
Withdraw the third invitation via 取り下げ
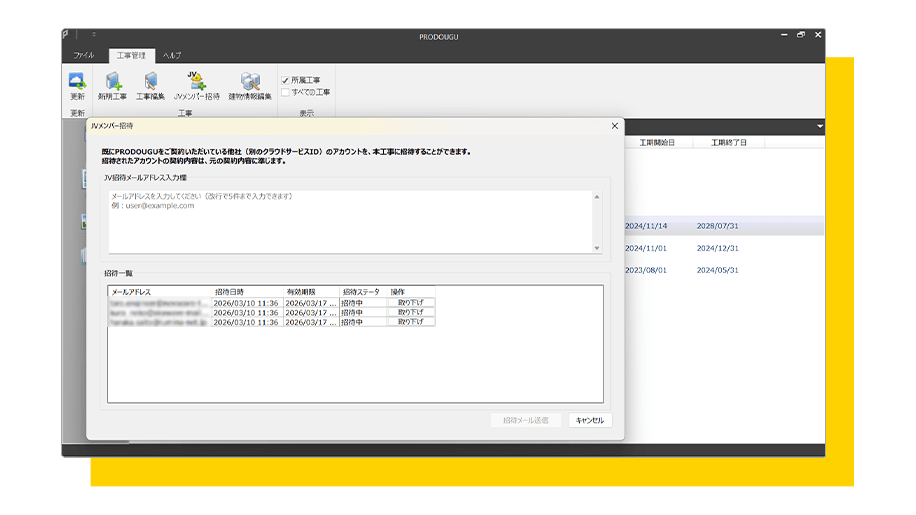coord(411,322)
